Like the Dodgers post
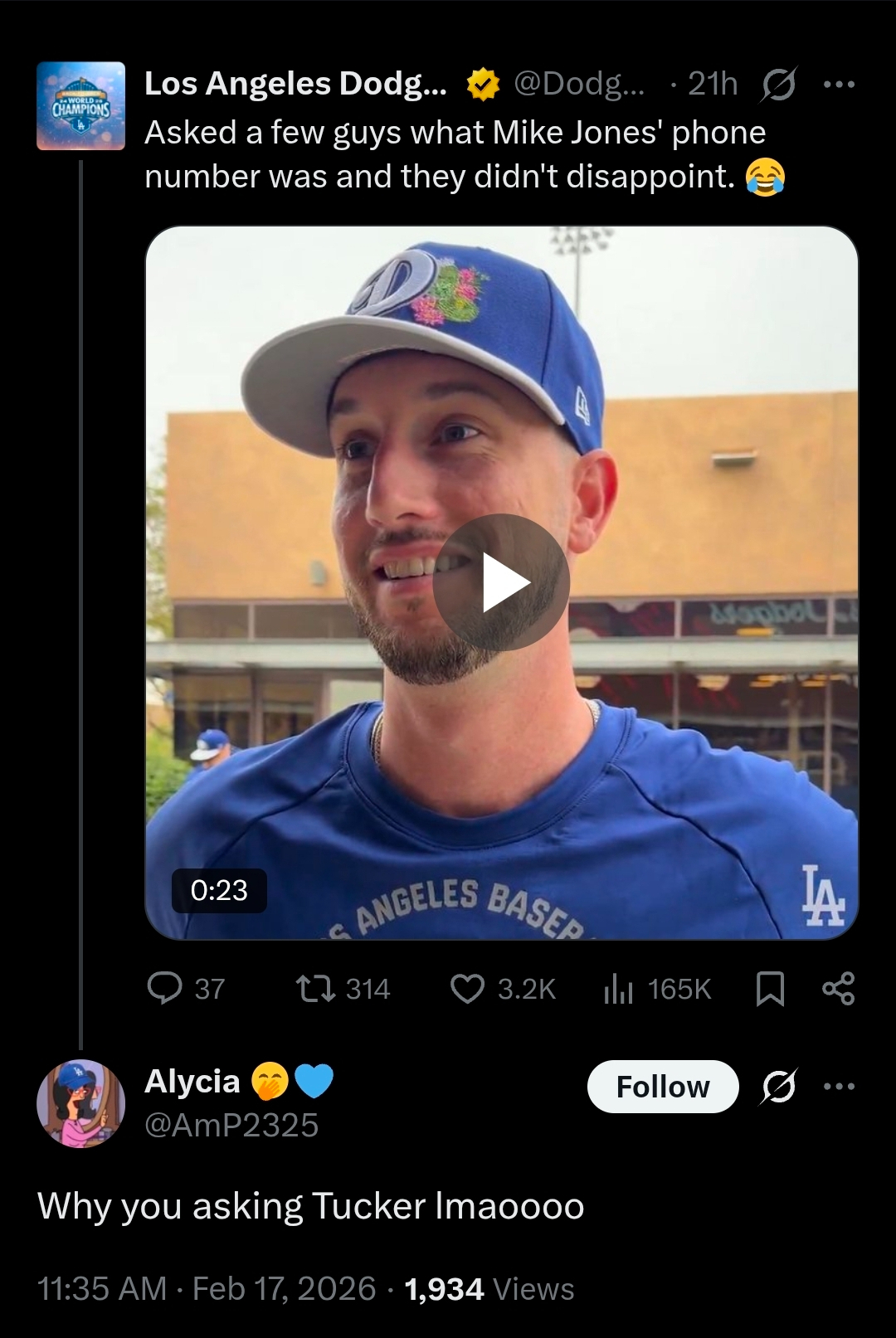This screenshot has height=1338, width=896. [x=467, y=988]
